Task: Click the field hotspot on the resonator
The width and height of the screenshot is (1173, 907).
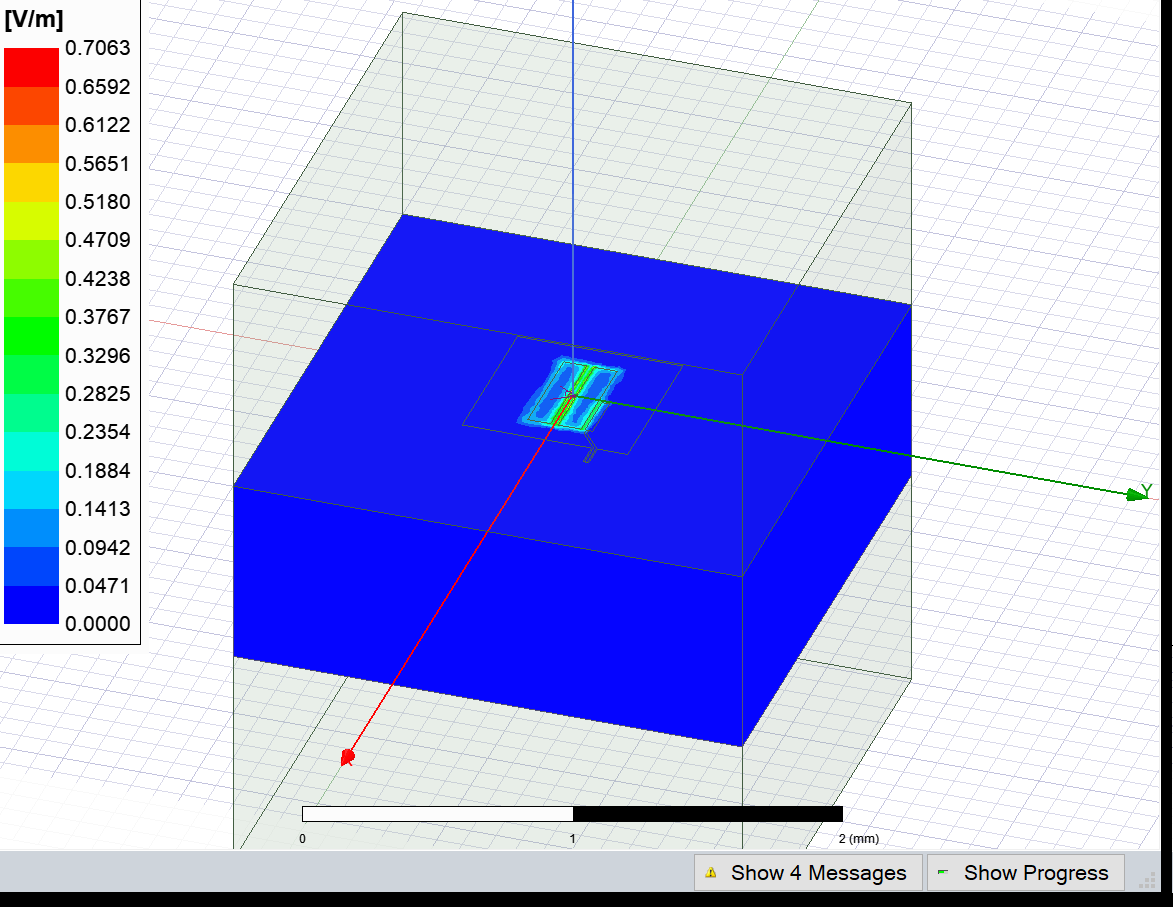Action: click(x=572, y=394)
